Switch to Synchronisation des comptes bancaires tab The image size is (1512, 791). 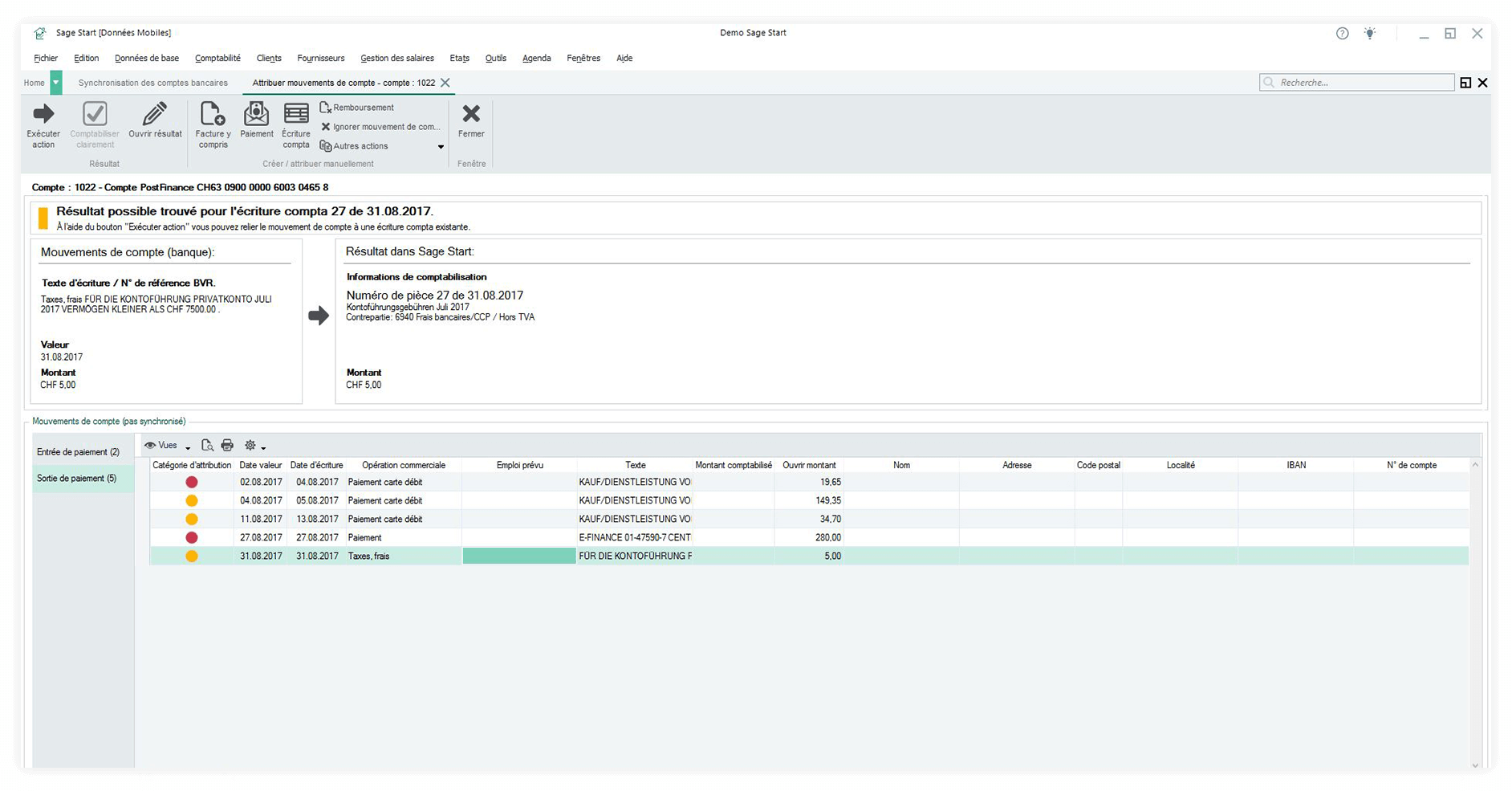pos(153,83)
